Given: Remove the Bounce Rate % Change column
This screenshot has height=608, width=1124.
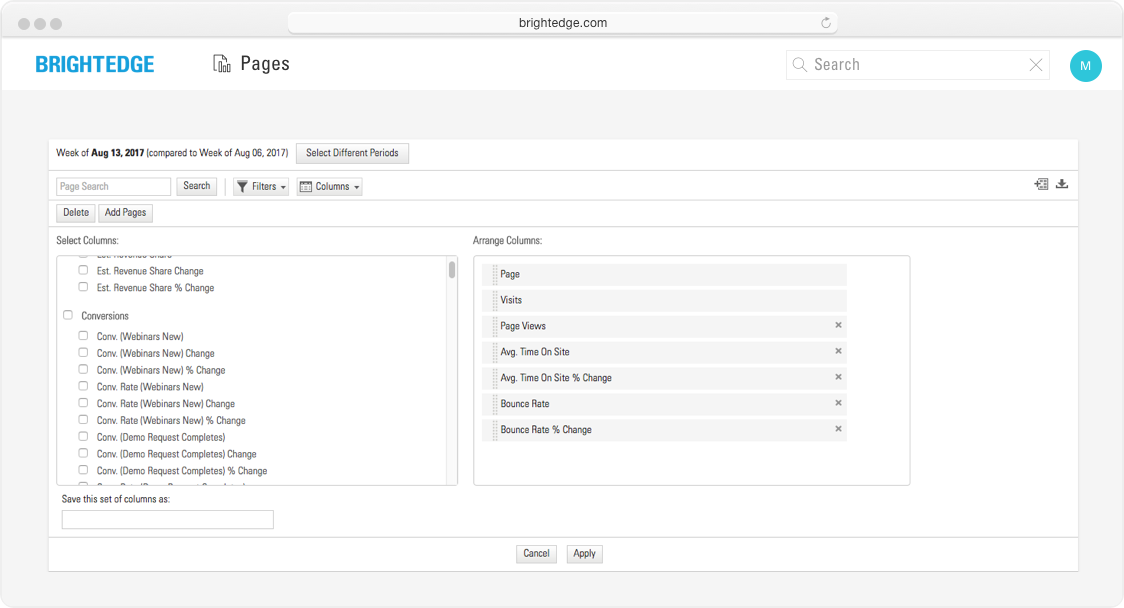Looking at the screenshot, I should pos(838,429).
